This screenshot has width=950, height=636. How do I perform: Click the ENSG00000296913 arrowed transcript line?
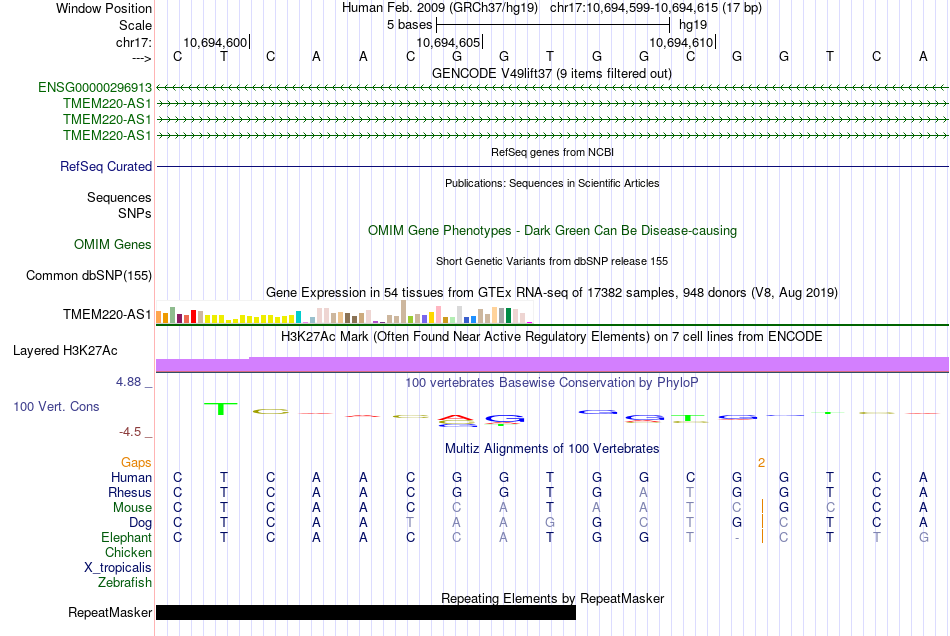click(552, 88)
